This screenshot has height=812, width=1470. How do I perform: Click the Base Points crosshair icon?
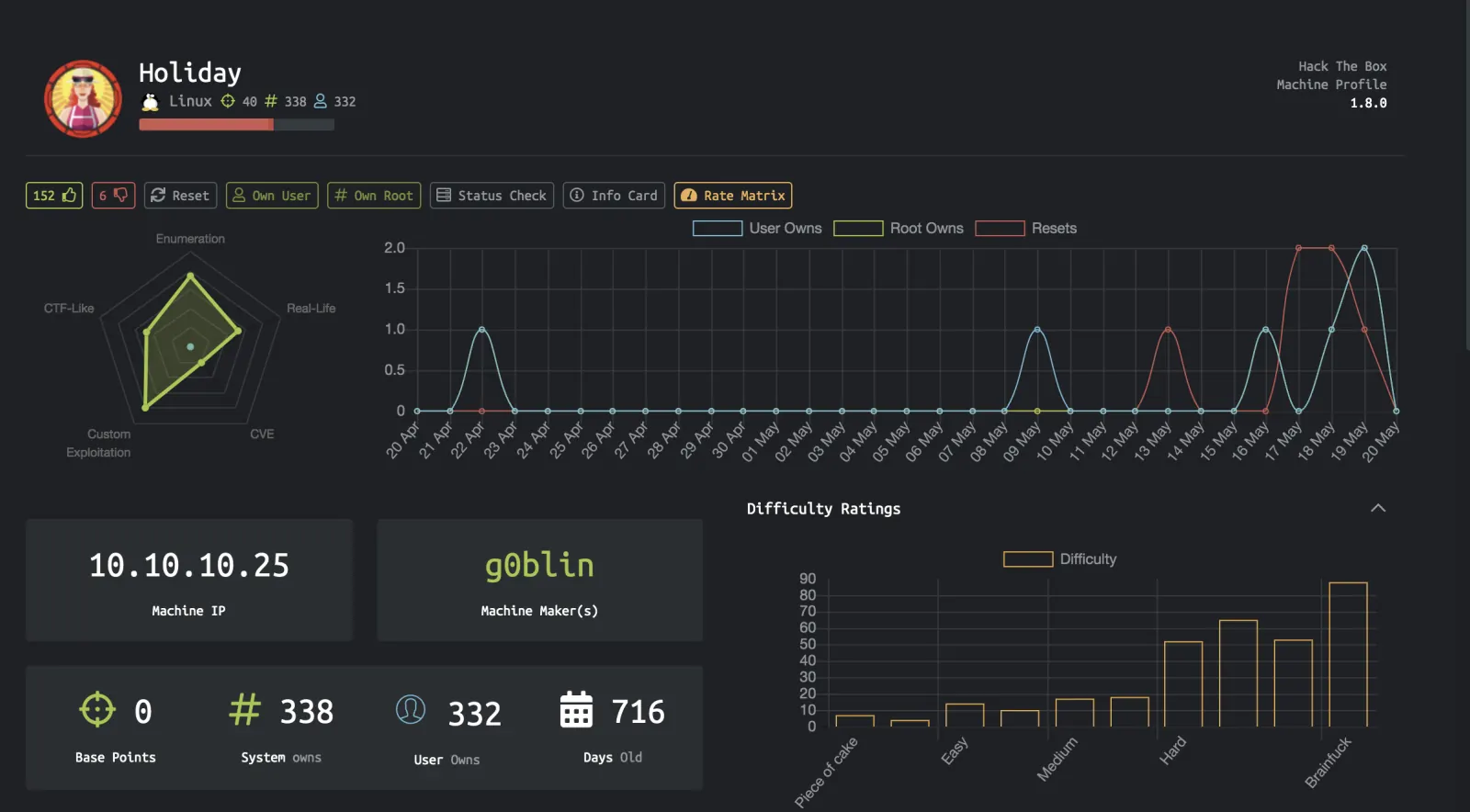pyautogui.click(x=97, y=709)
